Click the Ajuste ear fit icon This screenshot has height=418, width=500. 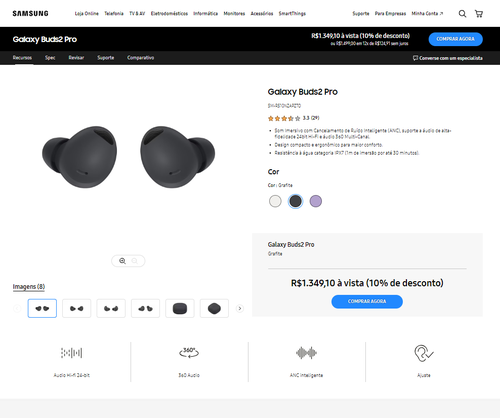[x=424, y=353]
